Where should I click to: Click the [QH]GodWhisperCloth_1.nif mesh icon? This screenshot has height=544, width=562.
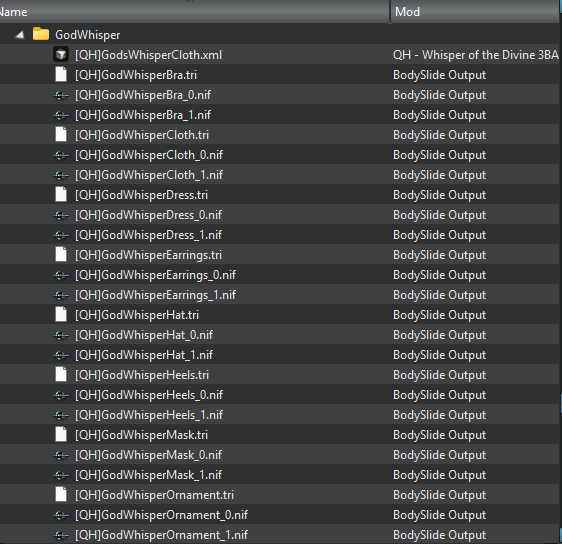coord(61,176)
